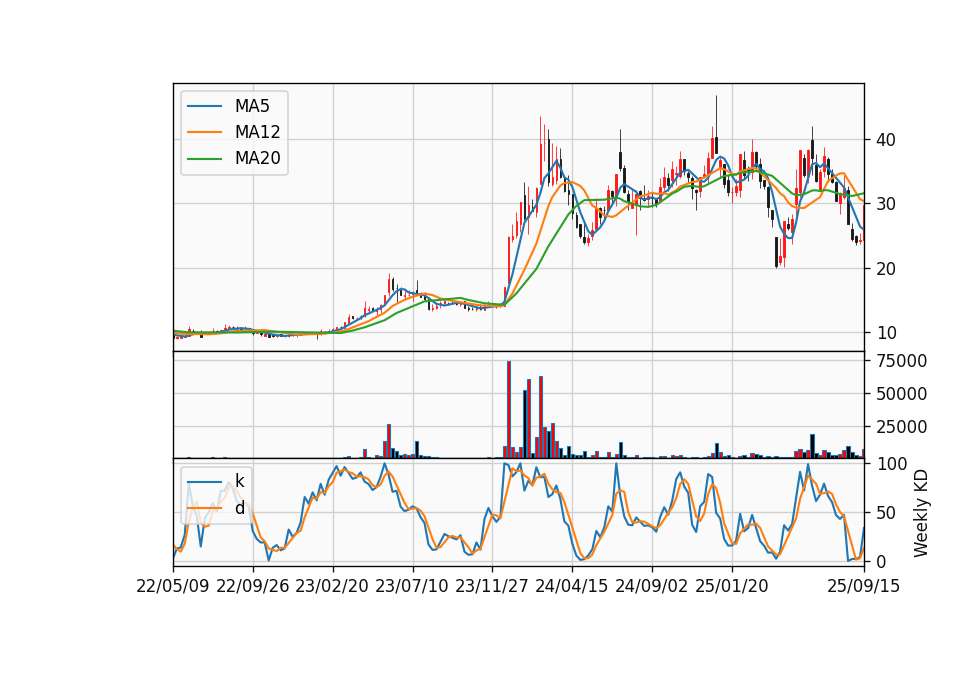Click the price axis value 10
The image size is (960, 690).
[x=886, y=332]
